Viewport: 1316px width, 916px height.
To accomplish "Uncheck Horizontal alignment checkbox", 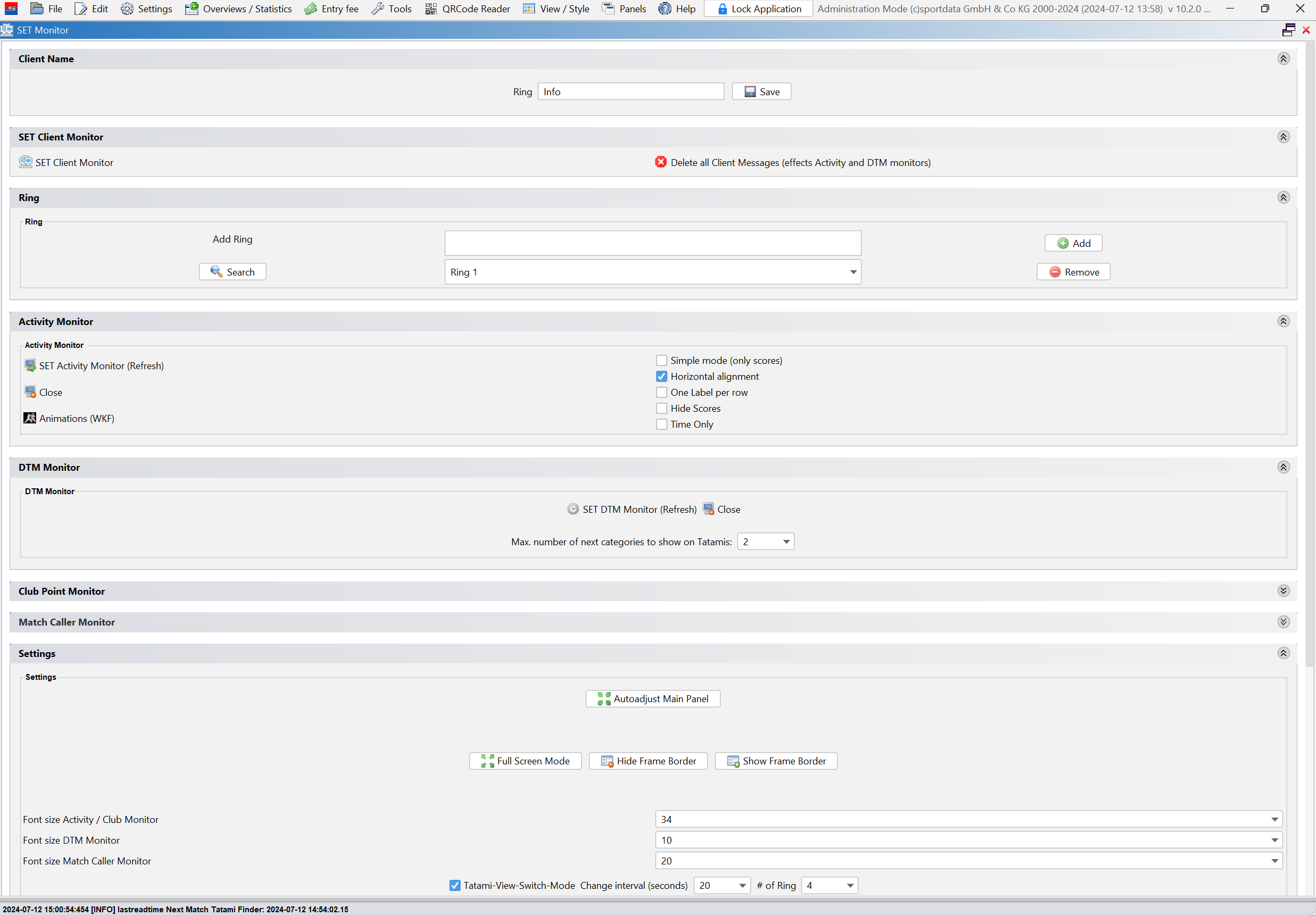I will [x=661, y=377].
